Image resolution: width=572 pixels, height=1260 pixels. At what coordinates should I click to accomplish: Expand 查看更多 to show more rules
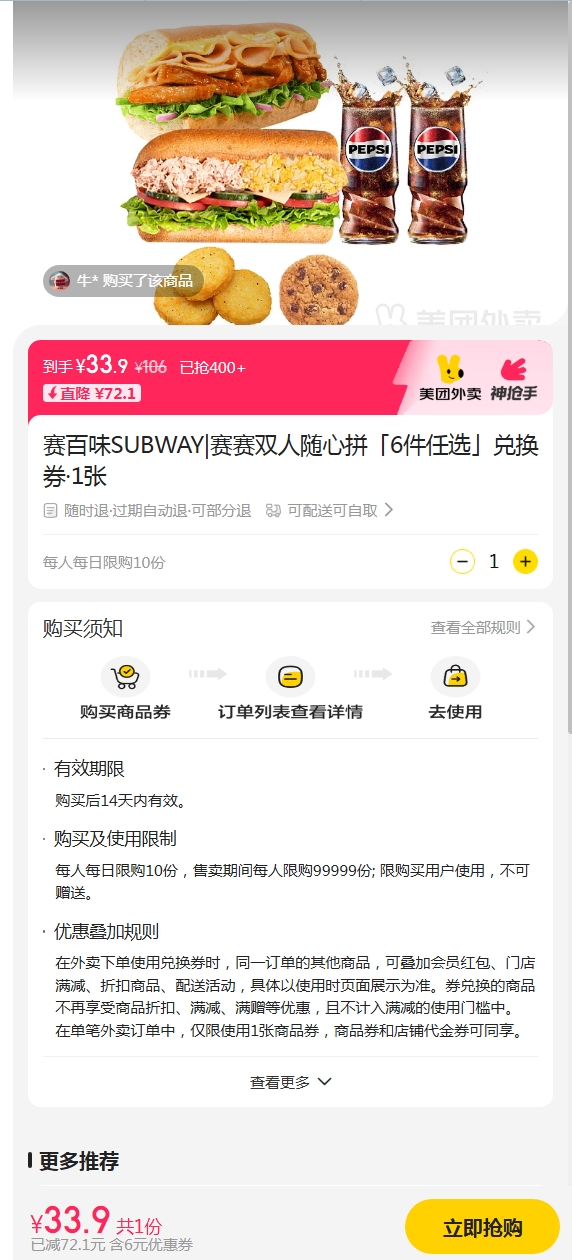coord(290,1082)
